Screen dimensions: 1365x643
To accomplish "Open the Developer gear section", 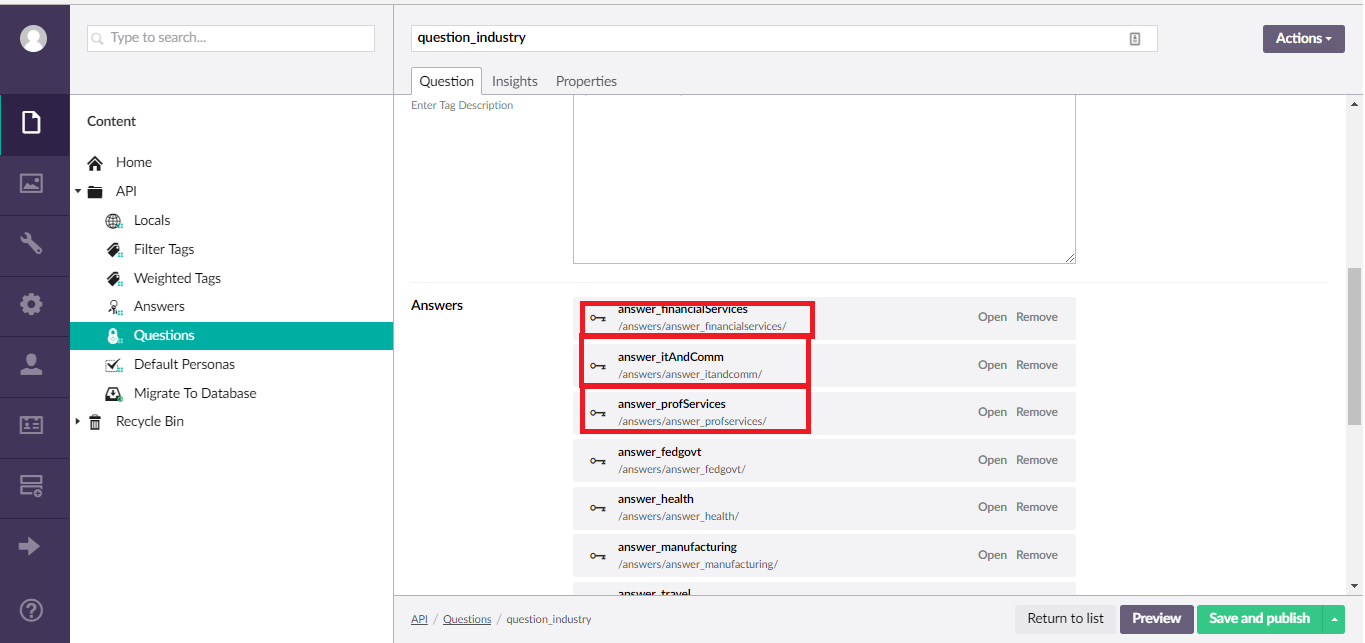I will point(32,304).
